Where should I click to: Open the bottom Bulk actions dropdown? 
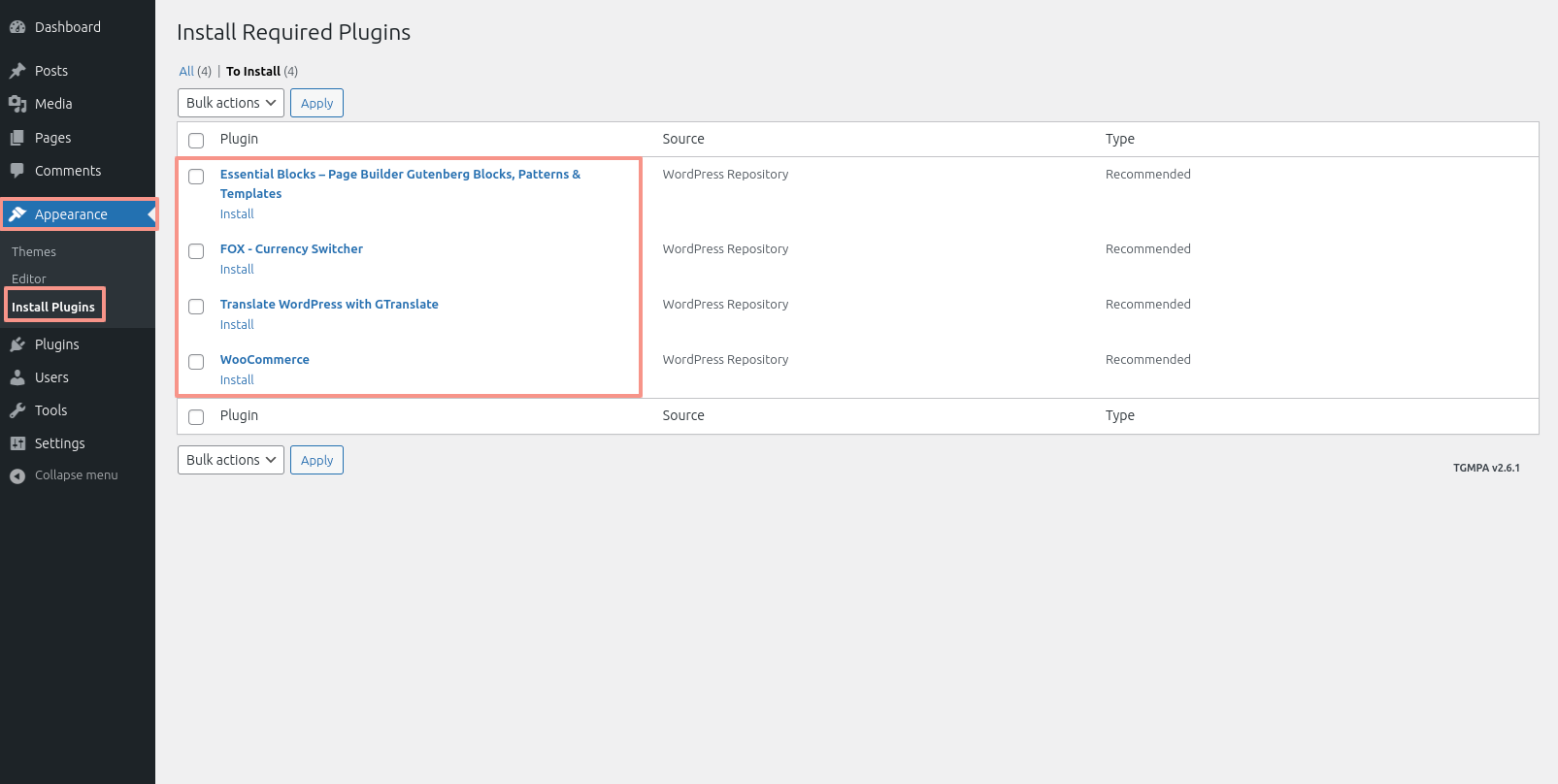[231, 460]
